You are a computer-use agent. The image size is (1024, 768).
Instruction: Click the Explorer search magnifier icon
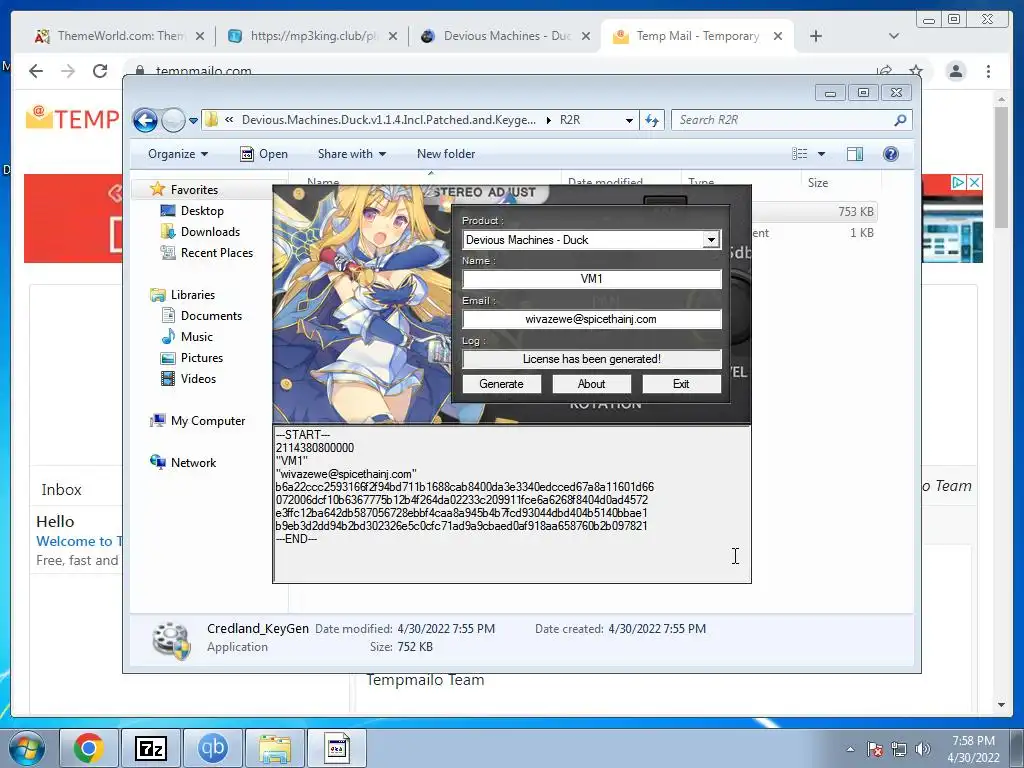click(901, 120)
